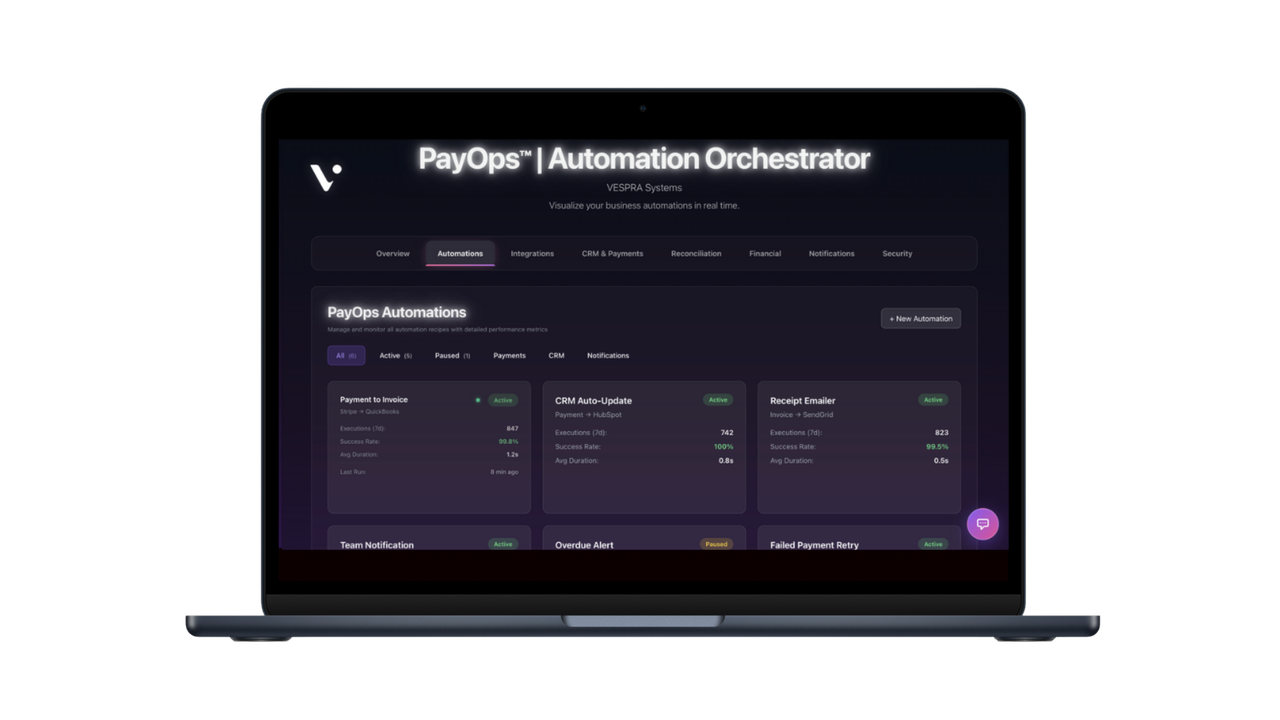This screenshot has width=1280, height=720.
Task: Click the Paused badge on Overdue Alert
Action: [x=716, y=544]
